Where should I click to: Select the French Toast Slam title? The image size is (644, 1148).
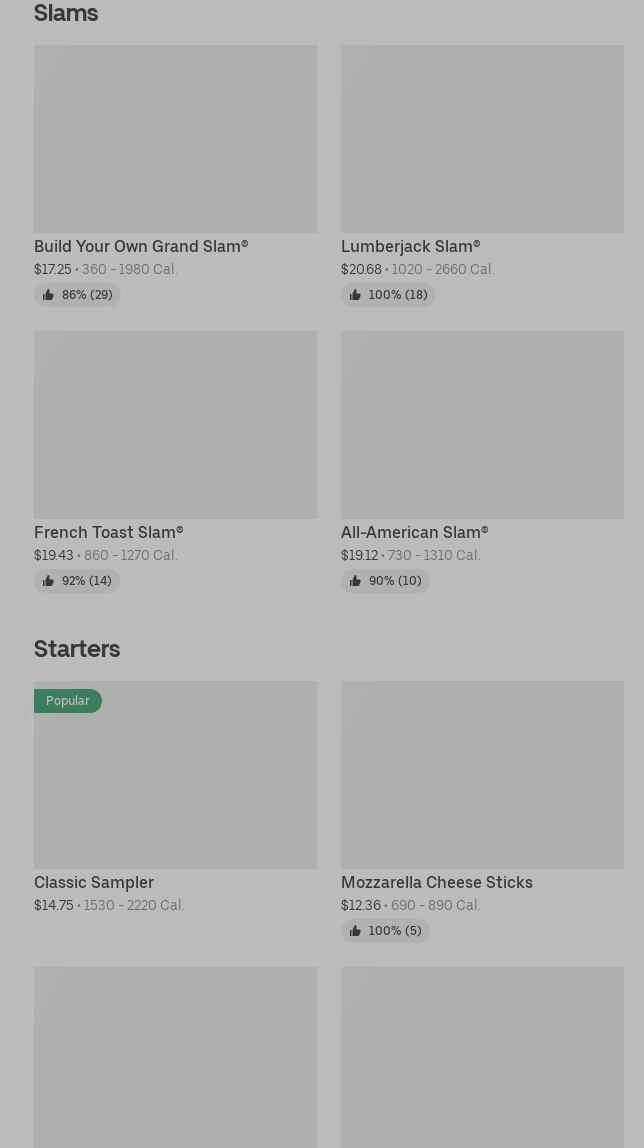click(108, 532)
